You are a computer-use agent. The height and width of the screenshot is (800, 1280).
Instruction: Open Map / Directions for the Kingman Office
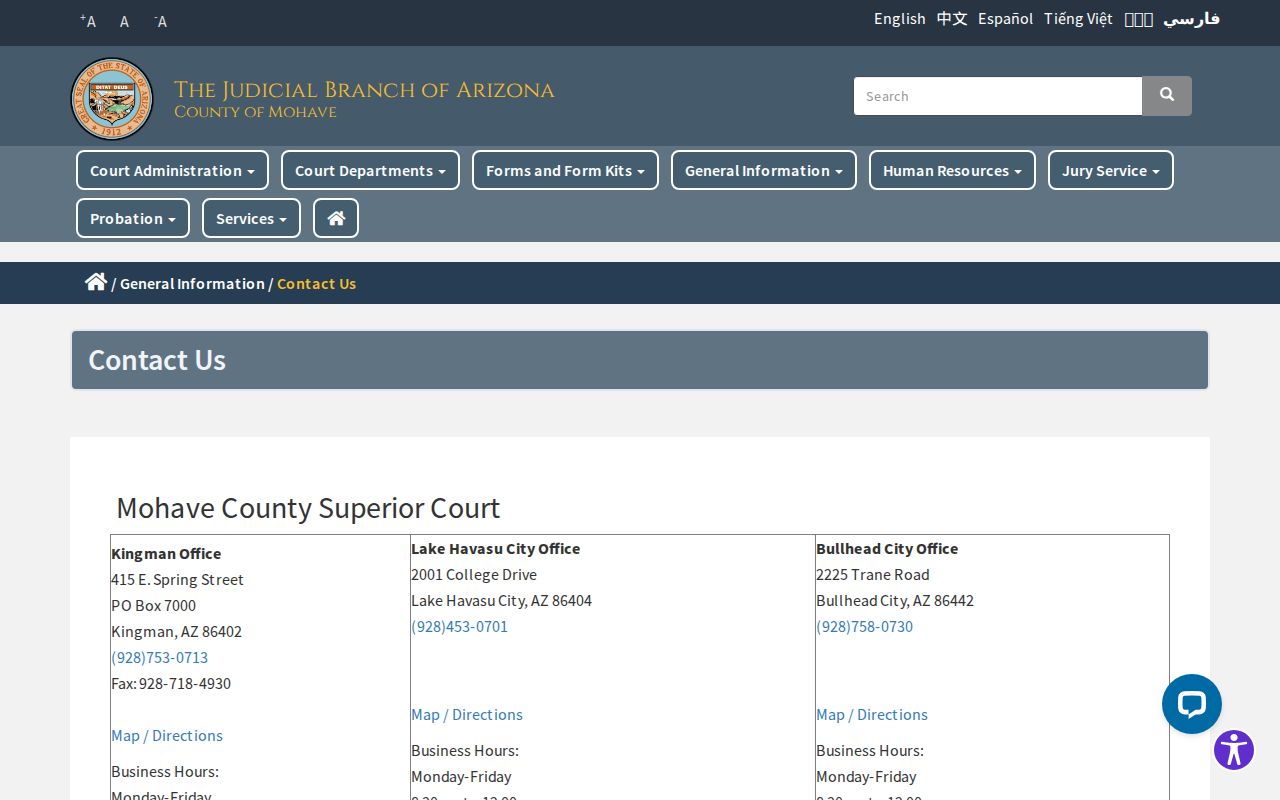[167, 735]
